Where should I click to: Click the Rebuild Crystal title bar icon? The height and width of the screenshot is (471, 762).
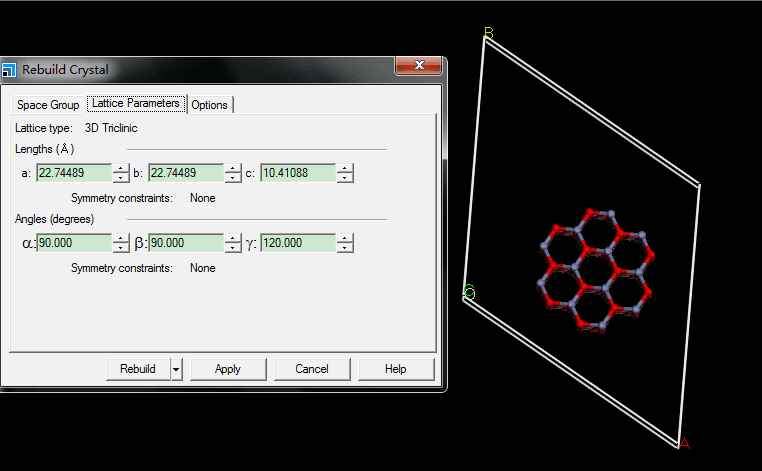click(x=9, y=70)
